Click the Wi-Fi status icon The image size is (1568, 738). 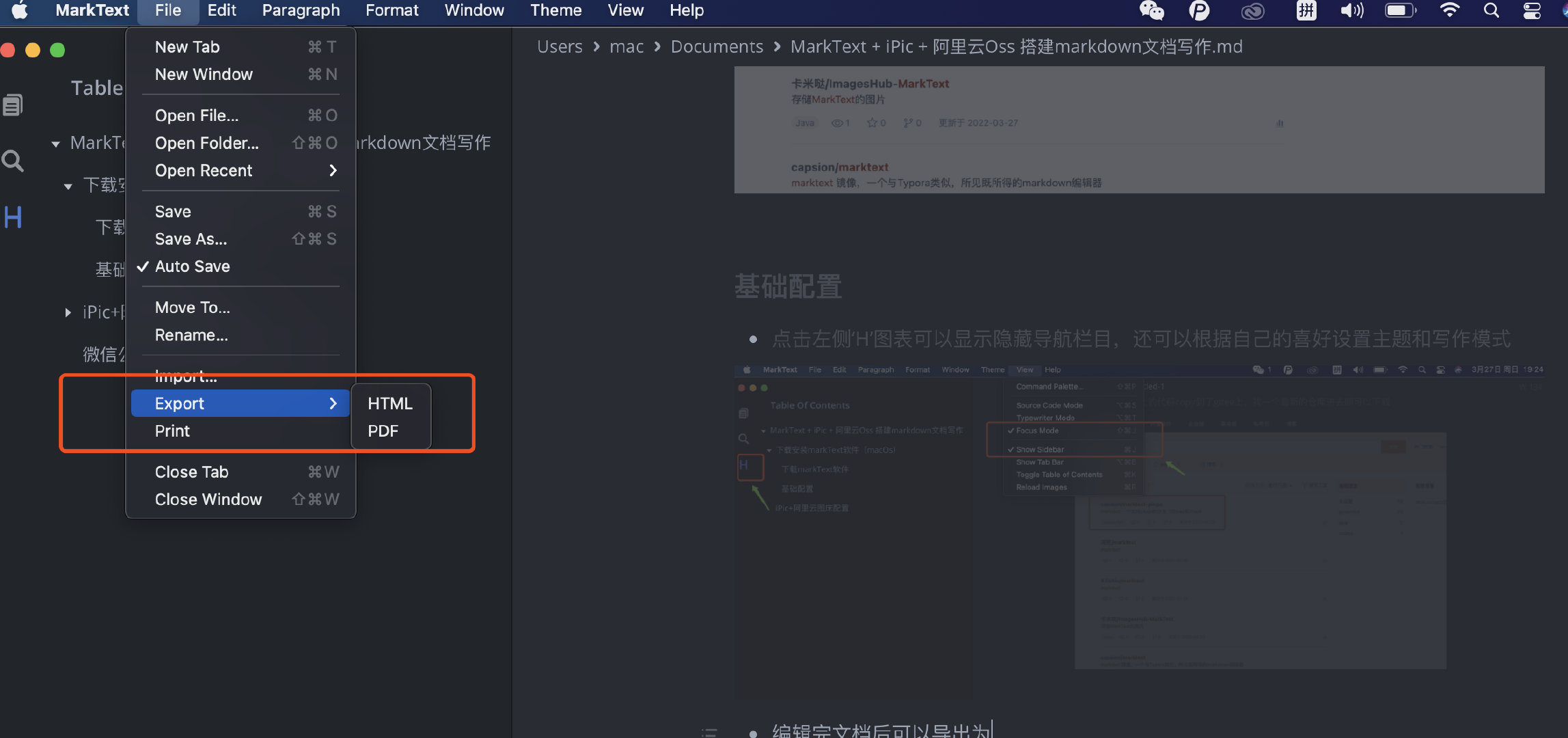click(x=1449, y=10)
